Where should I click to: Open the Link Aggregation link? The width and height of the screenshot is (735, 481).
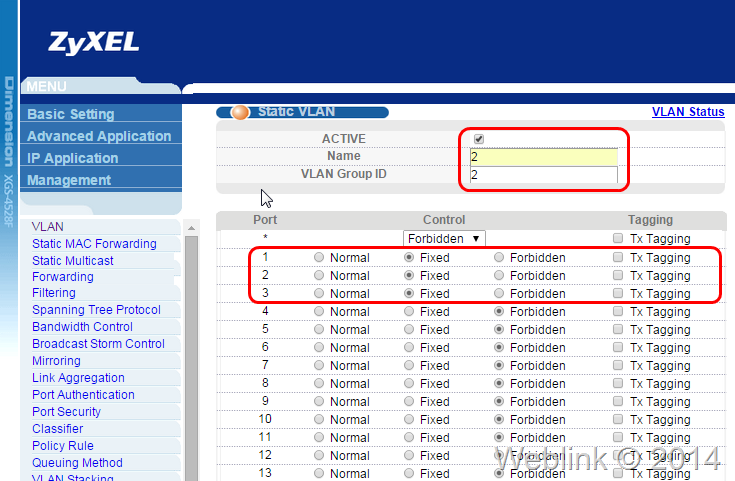78,378
